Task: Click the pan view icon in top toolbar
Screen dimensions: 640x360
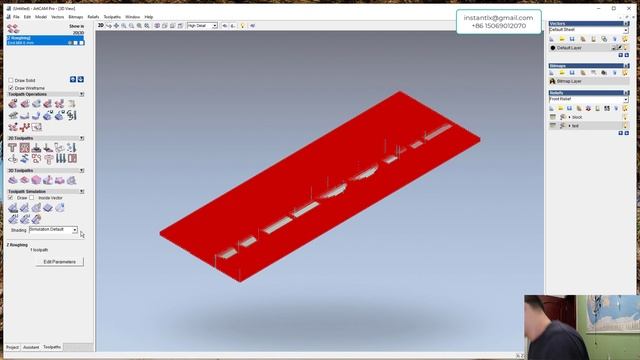Action: coord(116,26)
